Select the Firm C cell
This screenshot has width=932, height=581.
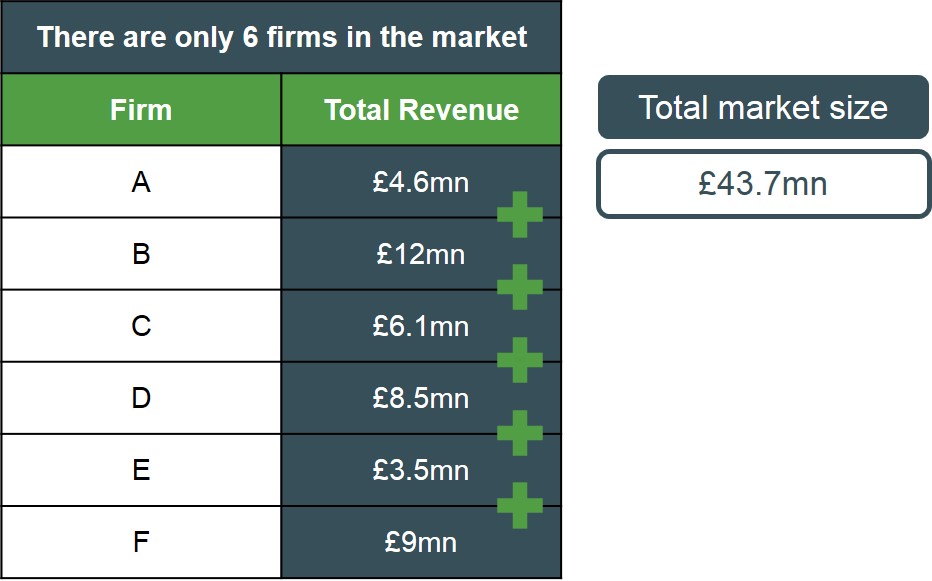tap(141, 326)
